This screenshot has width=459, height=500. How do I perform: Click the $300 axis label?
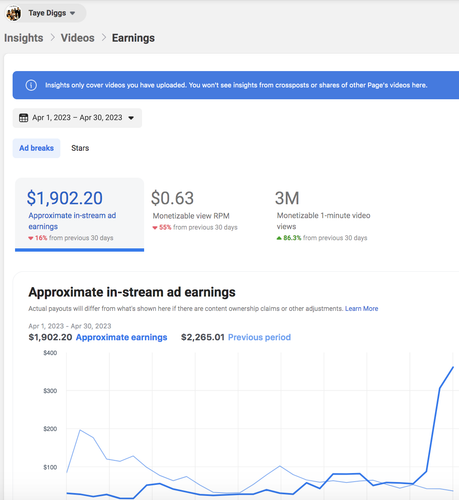point(50,391)
